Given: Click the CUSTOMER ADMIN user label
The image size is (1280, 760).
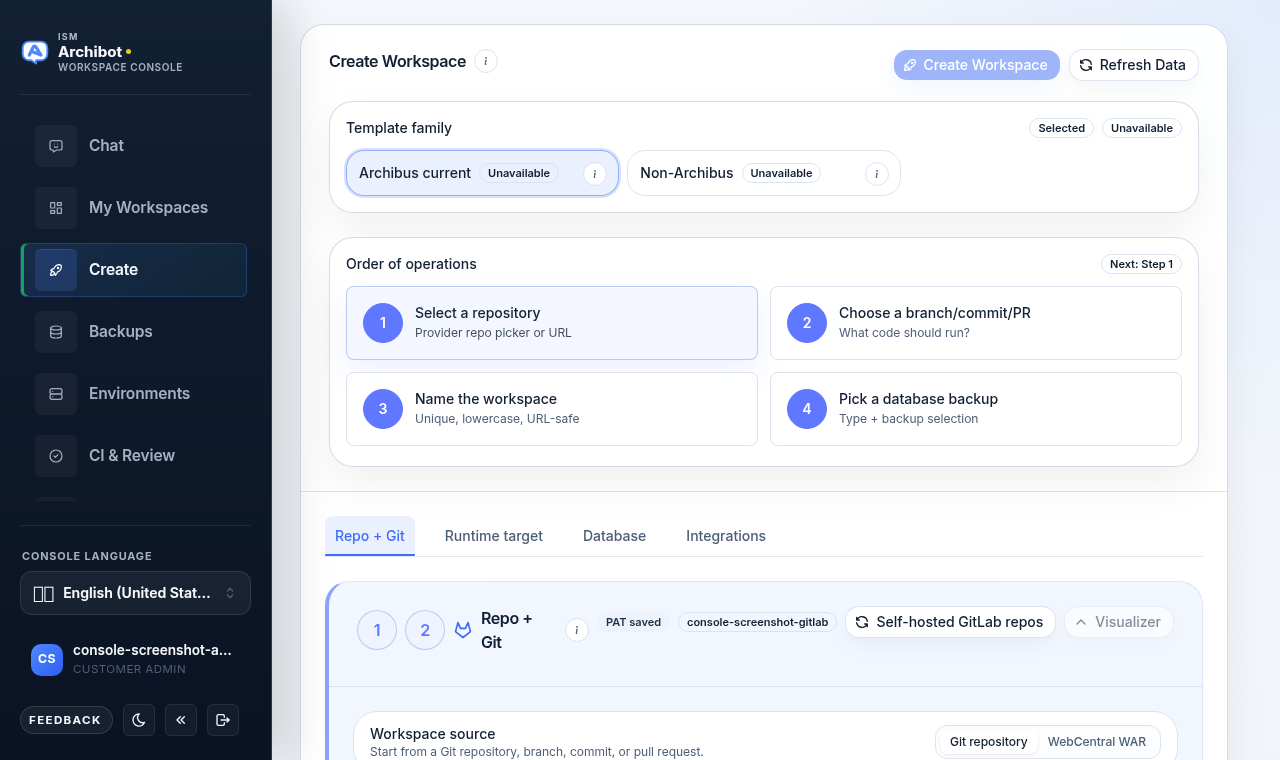Looking at the screenshot, I should (129, 669).
